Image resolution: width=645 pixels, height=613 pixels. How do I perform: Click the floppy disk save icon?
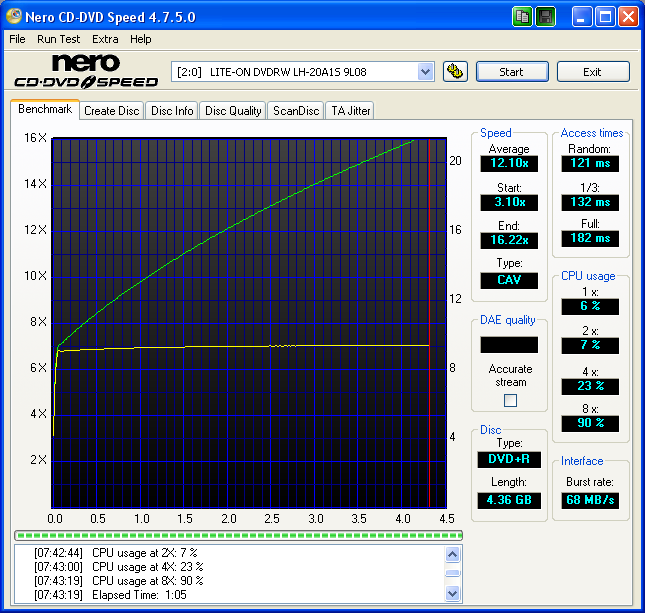click(x=545, y=17)
